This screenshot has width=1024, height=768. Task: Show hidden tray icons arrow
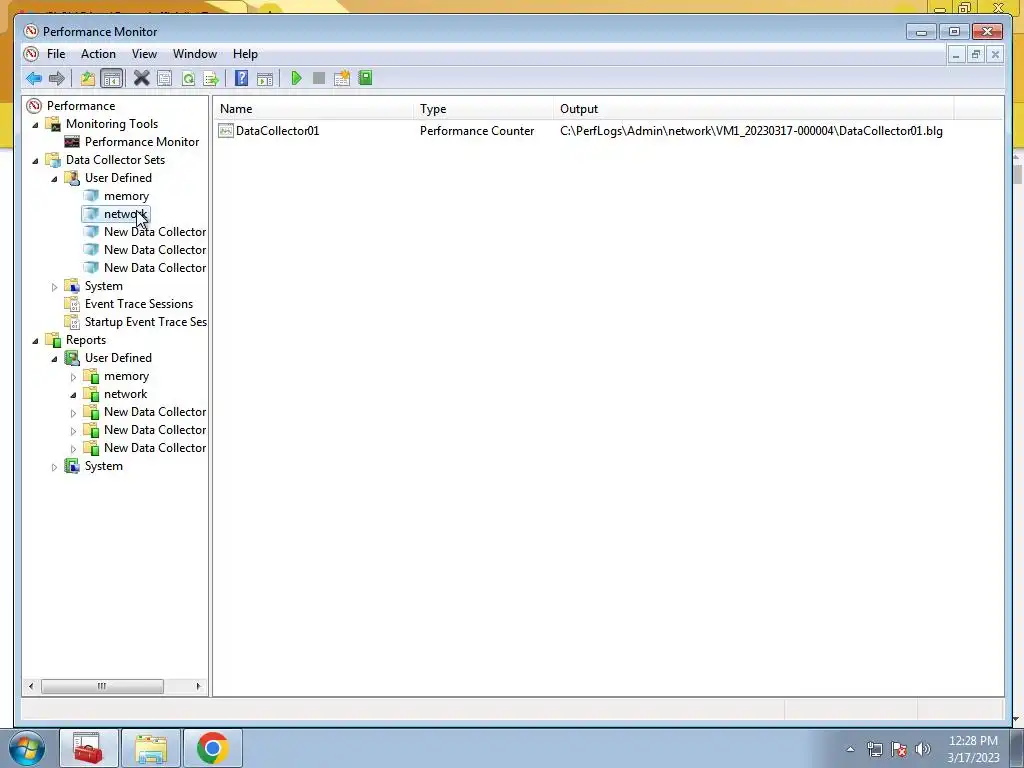click(850, 749)
